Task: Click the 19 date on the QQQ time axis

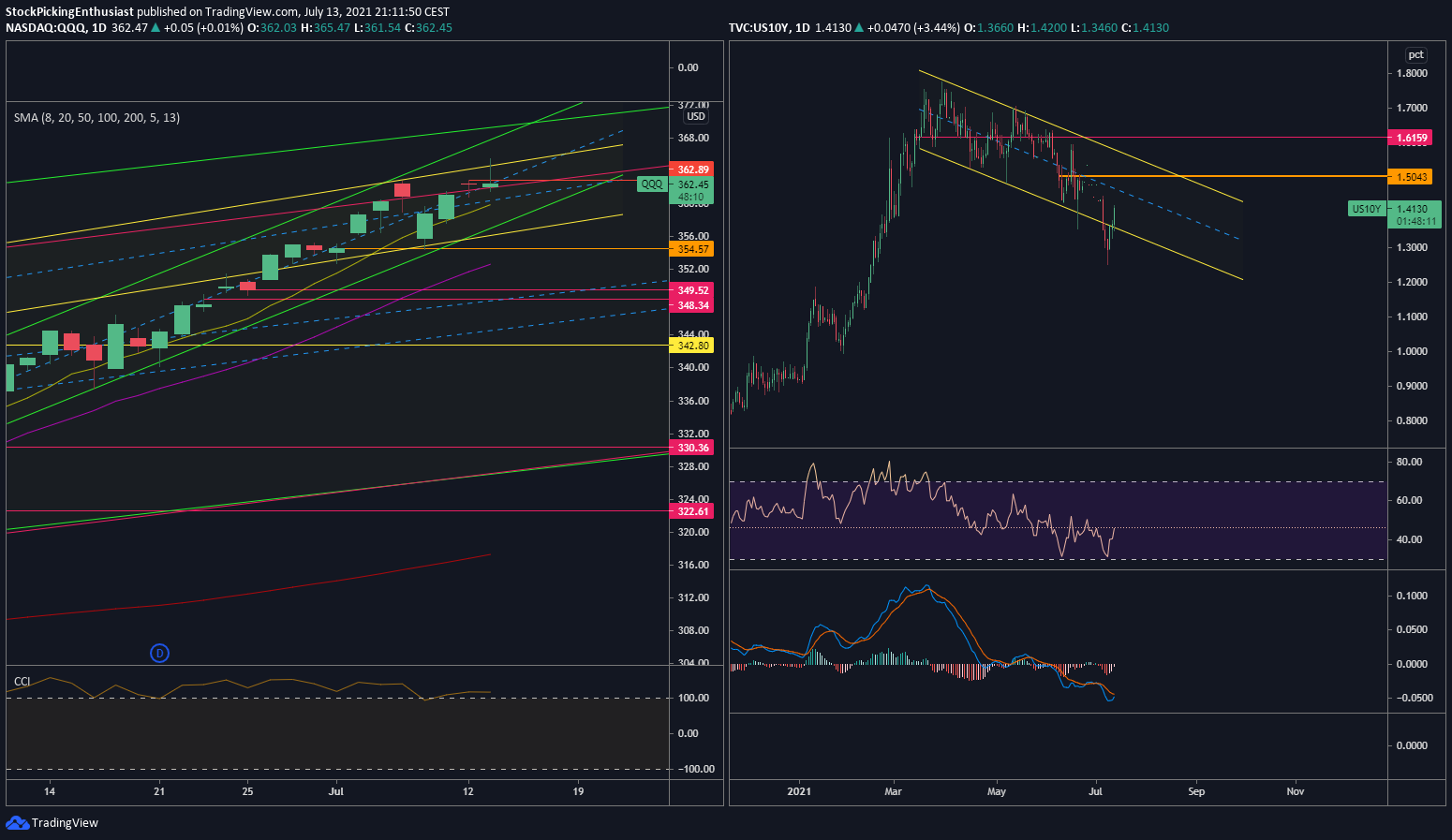Action: (x=578, y=791)
